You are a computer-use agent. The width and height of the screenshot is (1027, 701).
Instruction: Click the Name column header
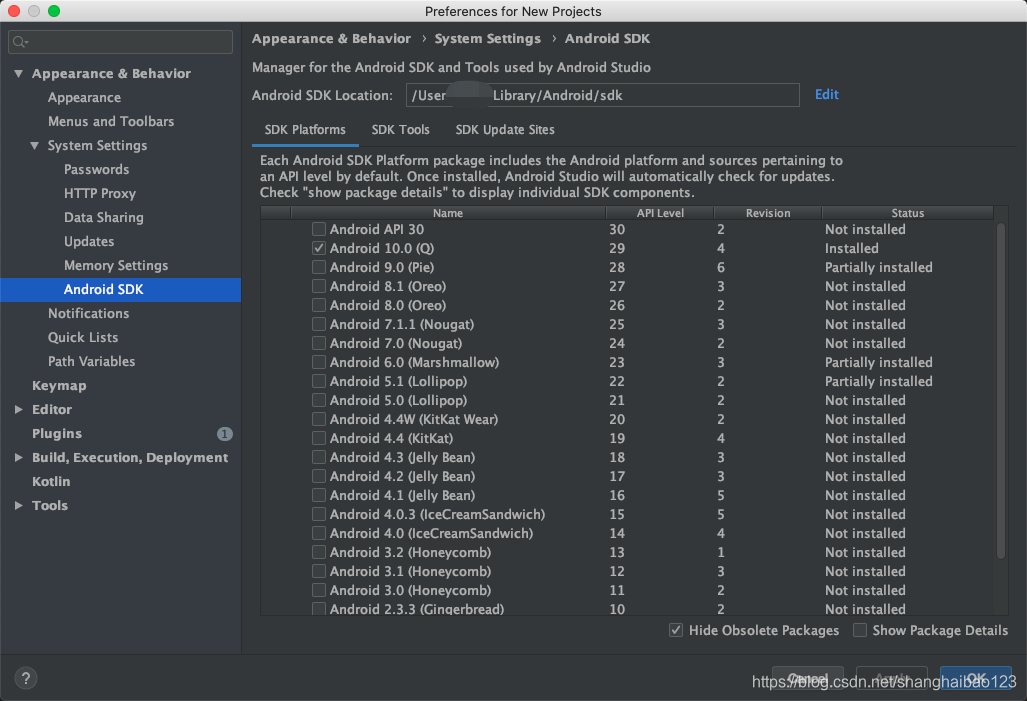448,213
